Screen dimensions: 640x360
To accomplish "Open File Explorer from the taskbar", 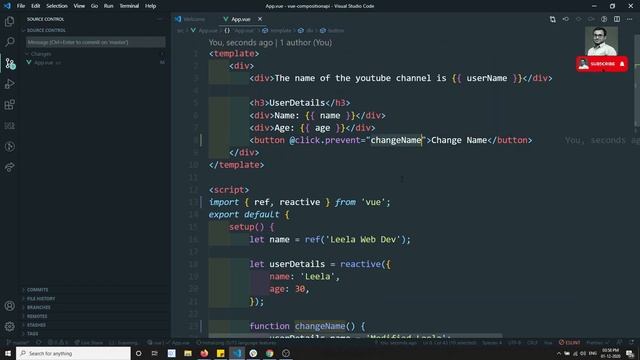I will click(188, 353).
